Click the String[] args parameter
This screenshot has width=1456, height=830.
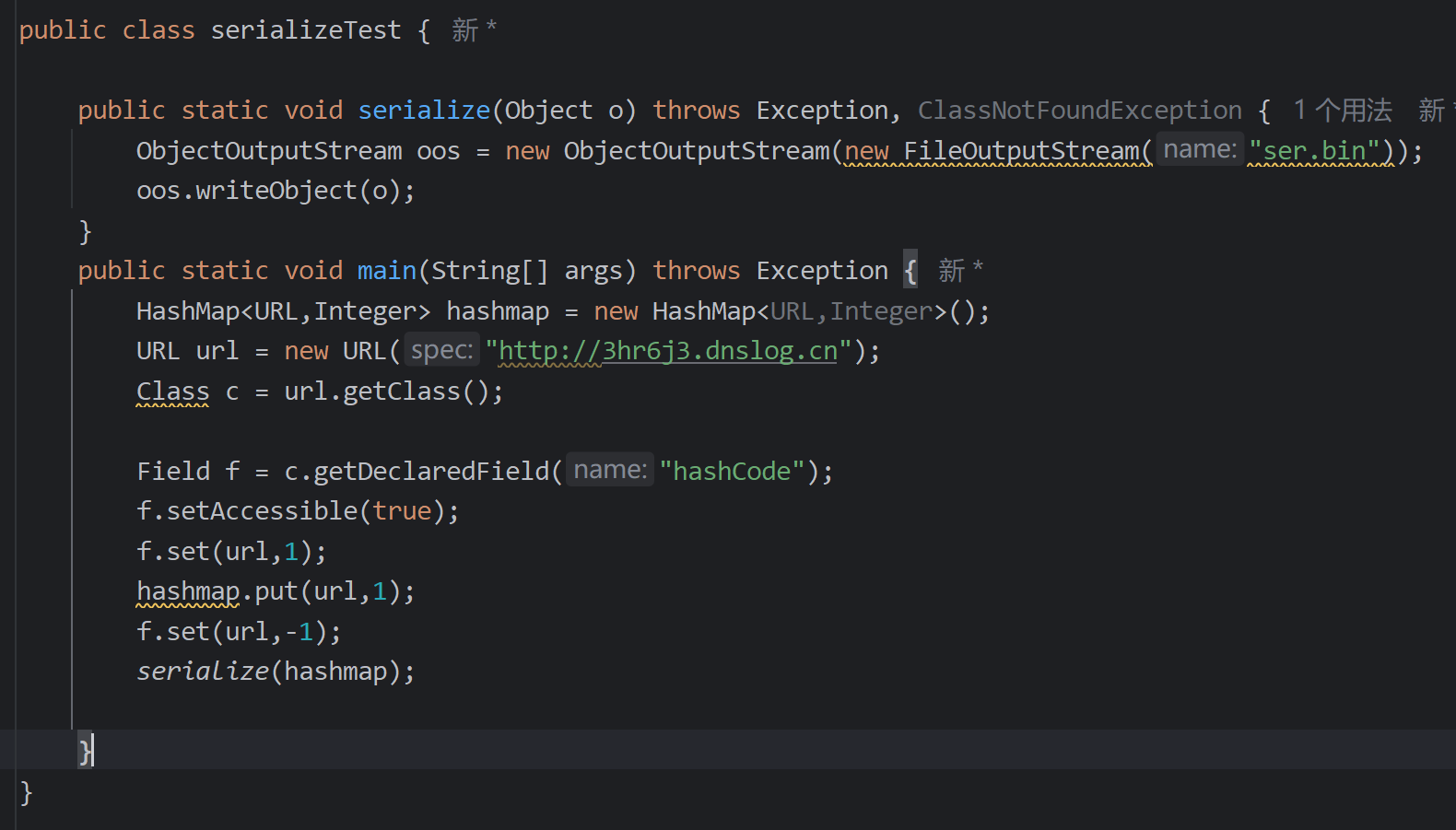coord(527,271)
